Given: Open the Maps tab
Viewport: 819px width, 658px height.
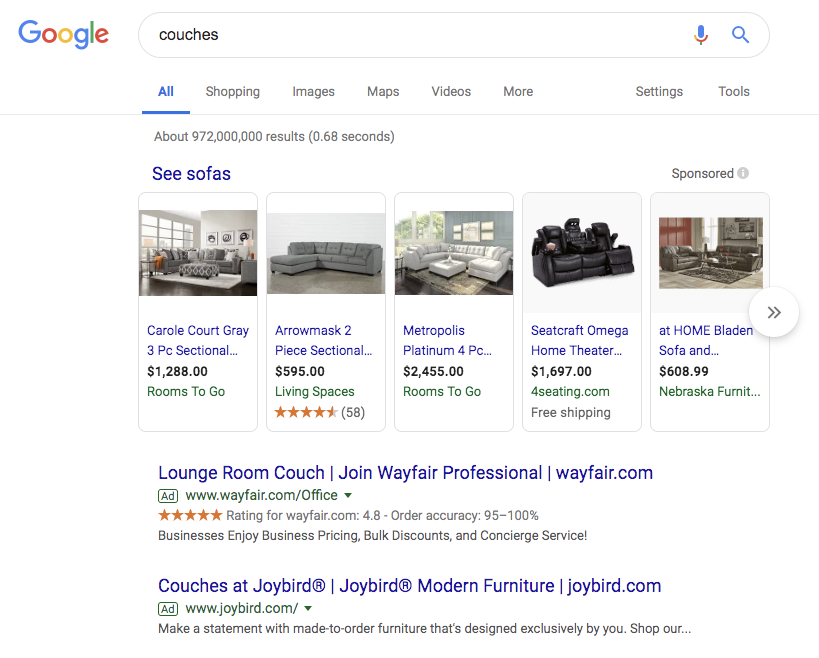Looking at the screenshot, I should 382,91.
